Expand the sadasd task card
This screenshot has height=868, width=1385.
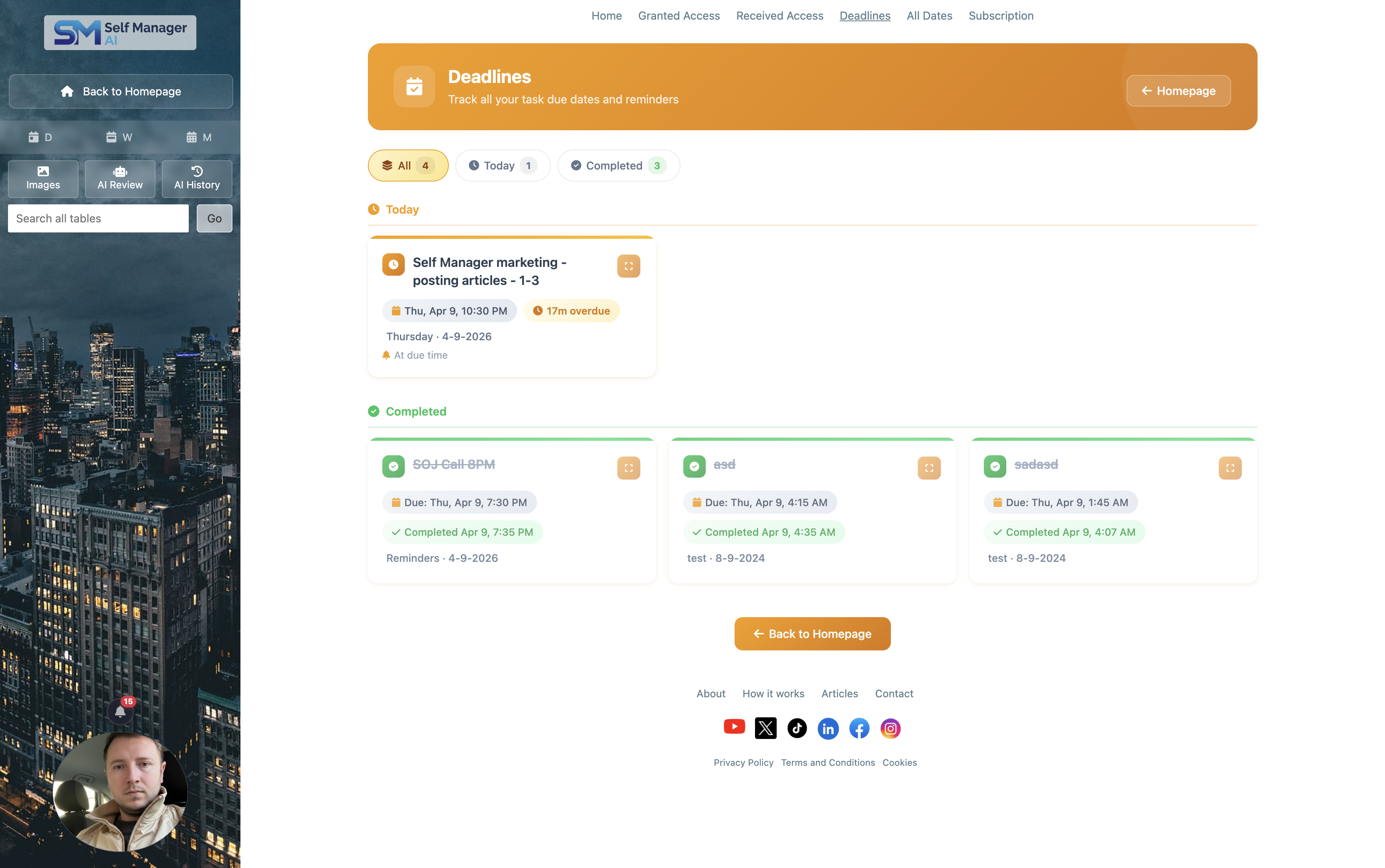[x=1230, y=468]
